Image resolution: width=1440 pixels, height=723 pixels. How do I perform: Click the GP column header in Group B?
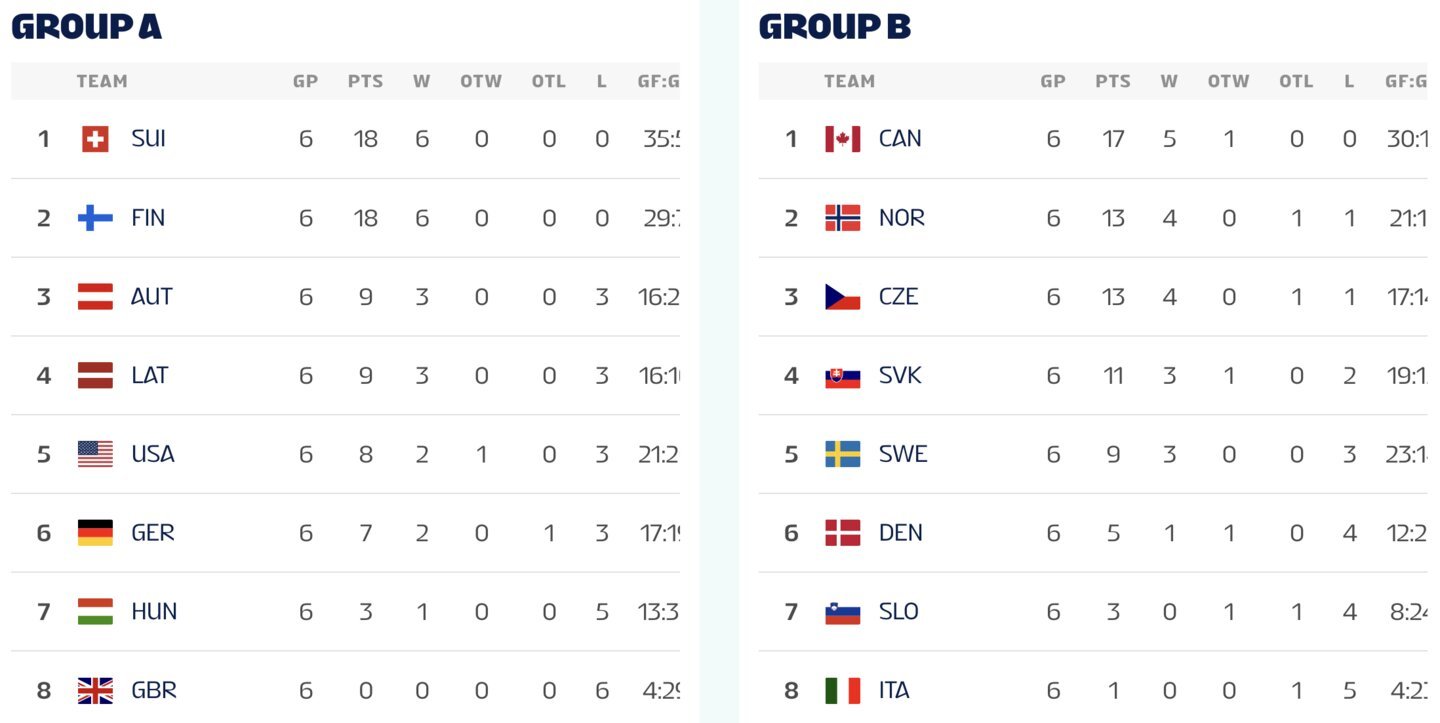(1053, 82)
